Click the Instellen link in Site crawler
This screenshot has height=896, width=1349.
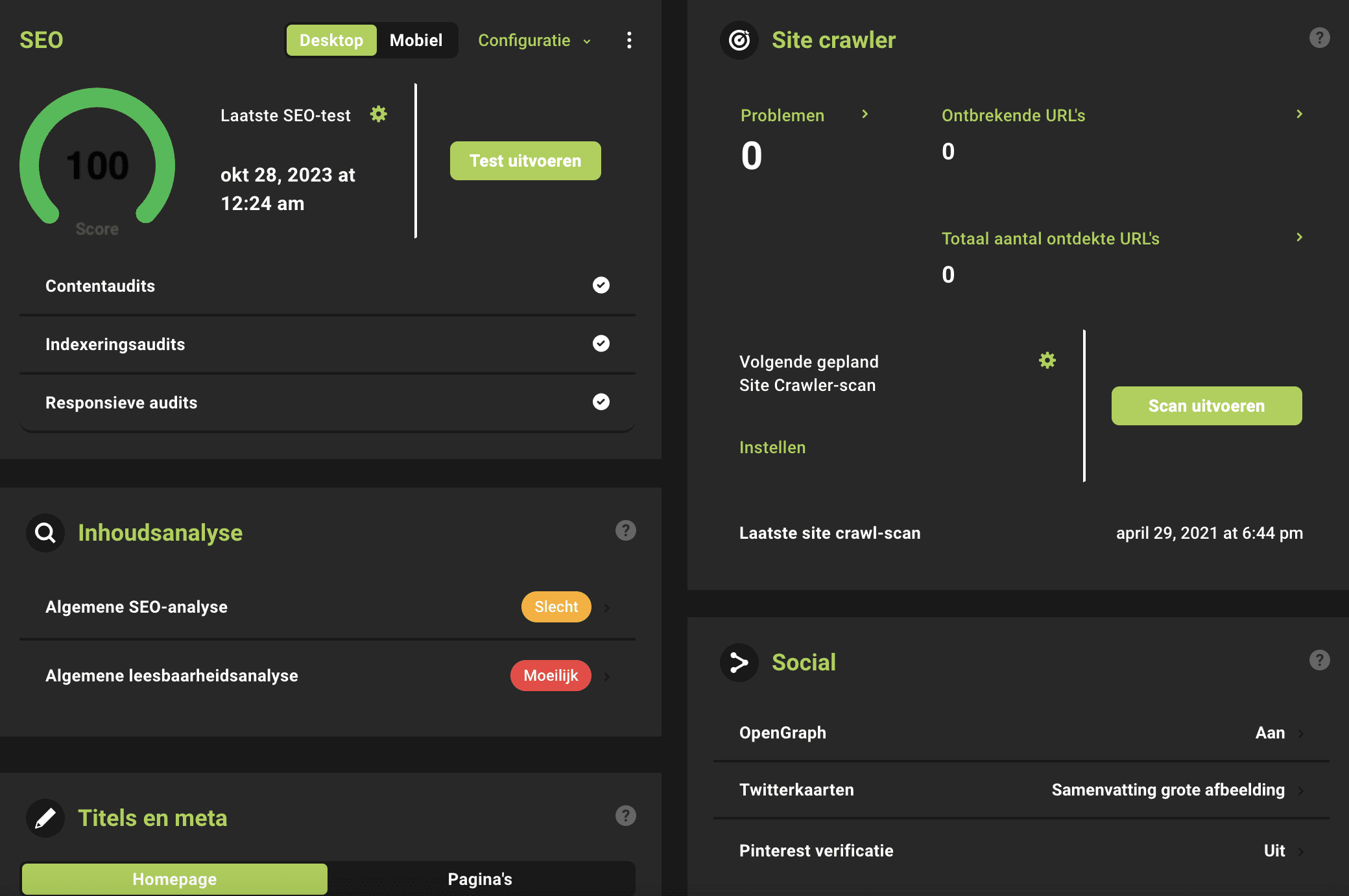(x=772, y=447)
